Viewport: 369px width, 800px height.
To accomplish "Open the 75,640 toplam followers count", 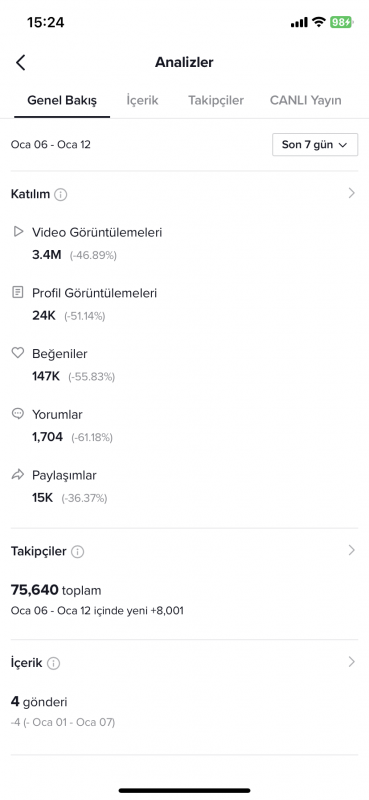I will pyautogui.click(x=56, y=590).
